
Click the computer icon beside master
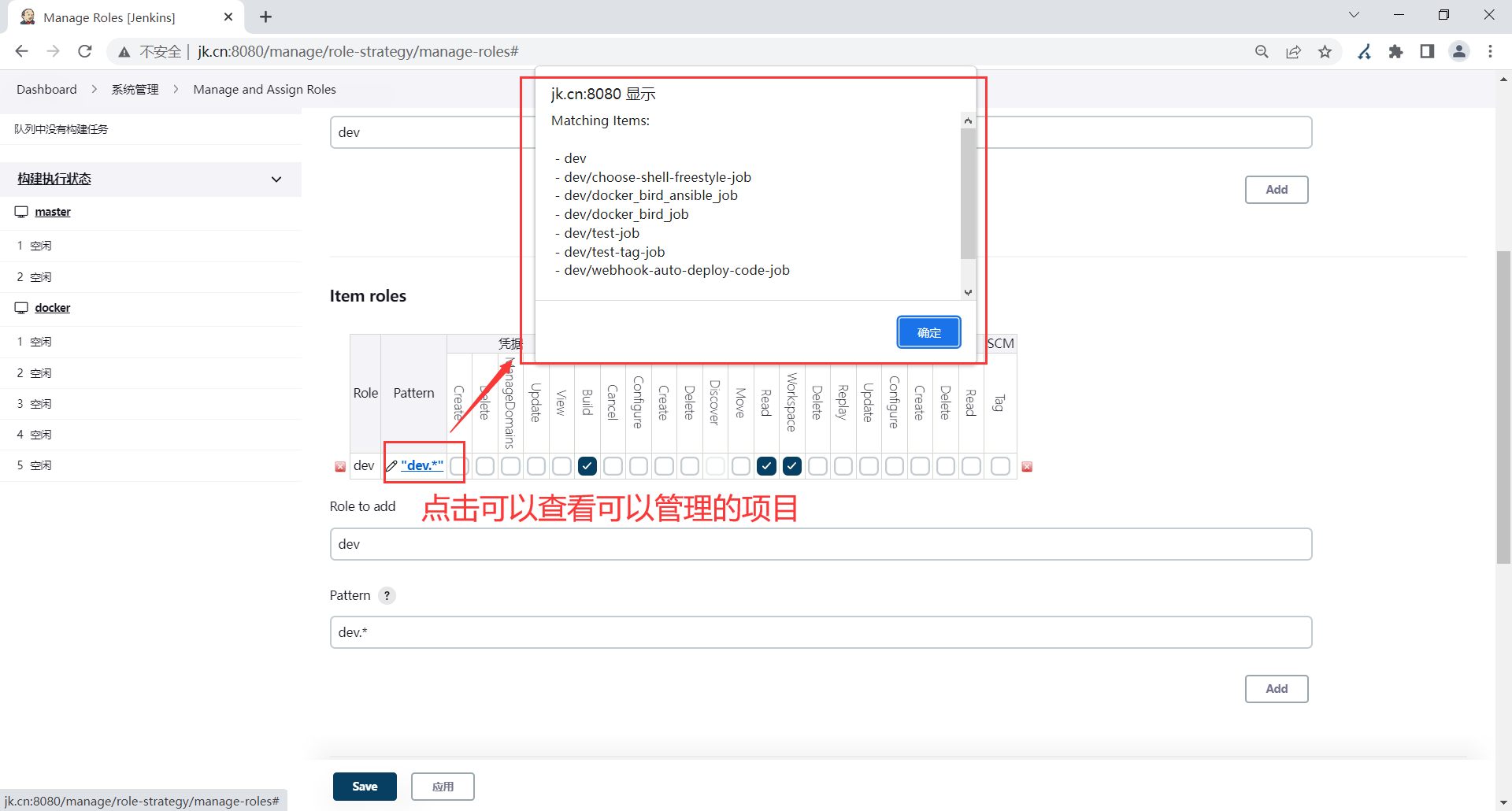tap(21, 212)
